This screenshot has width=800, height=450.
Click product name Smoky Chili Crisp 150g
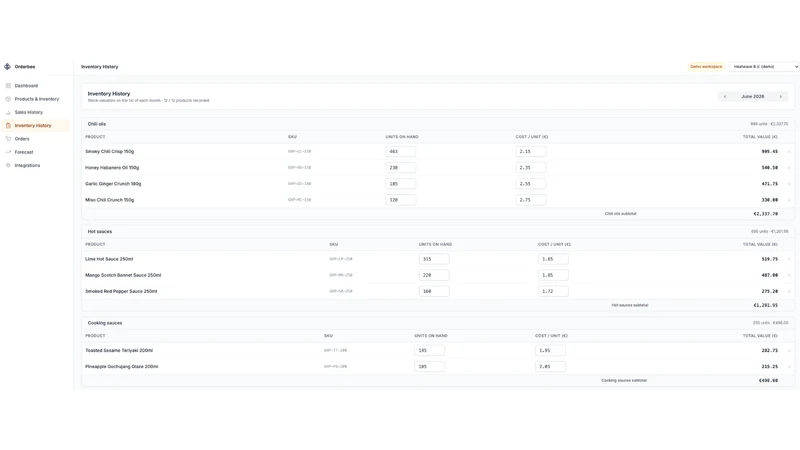click(x=110, y=152)
